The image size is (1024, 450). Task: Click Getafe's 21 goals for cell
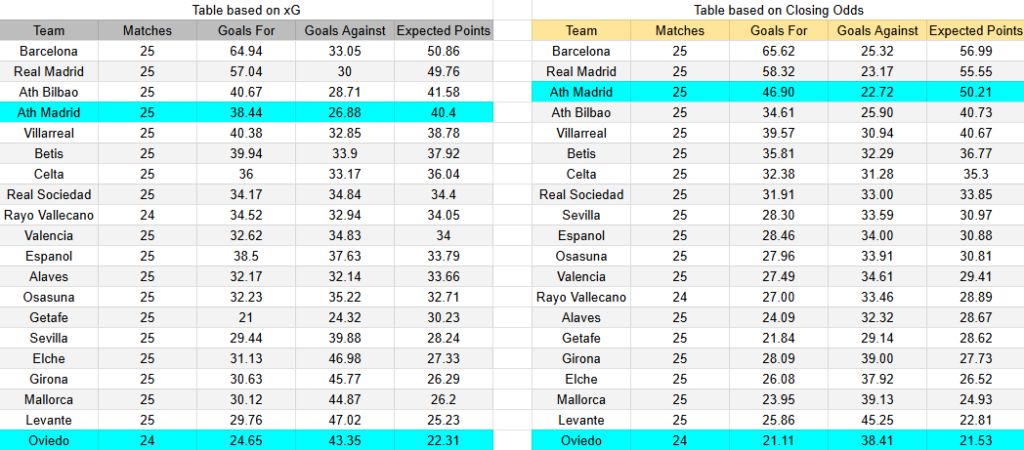coord(247,317)
